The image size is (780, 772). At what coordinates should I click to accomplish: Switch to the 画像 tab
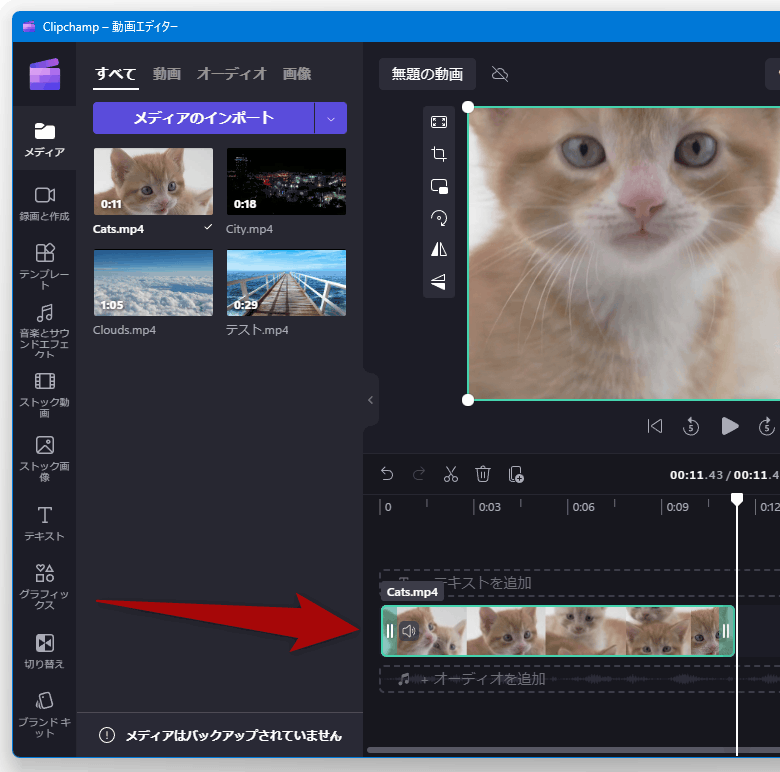[x=297, y=74]
